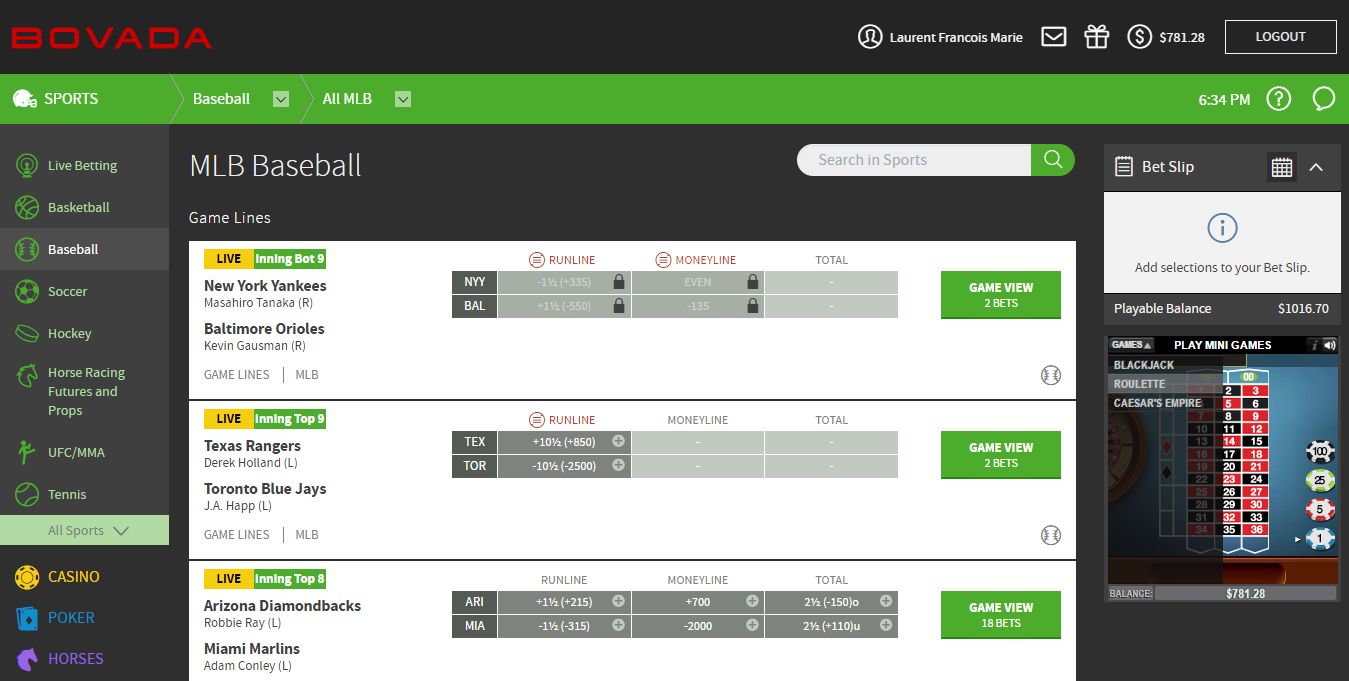Mute the mini games sound speaker icon

click(x=1329, y=345)
